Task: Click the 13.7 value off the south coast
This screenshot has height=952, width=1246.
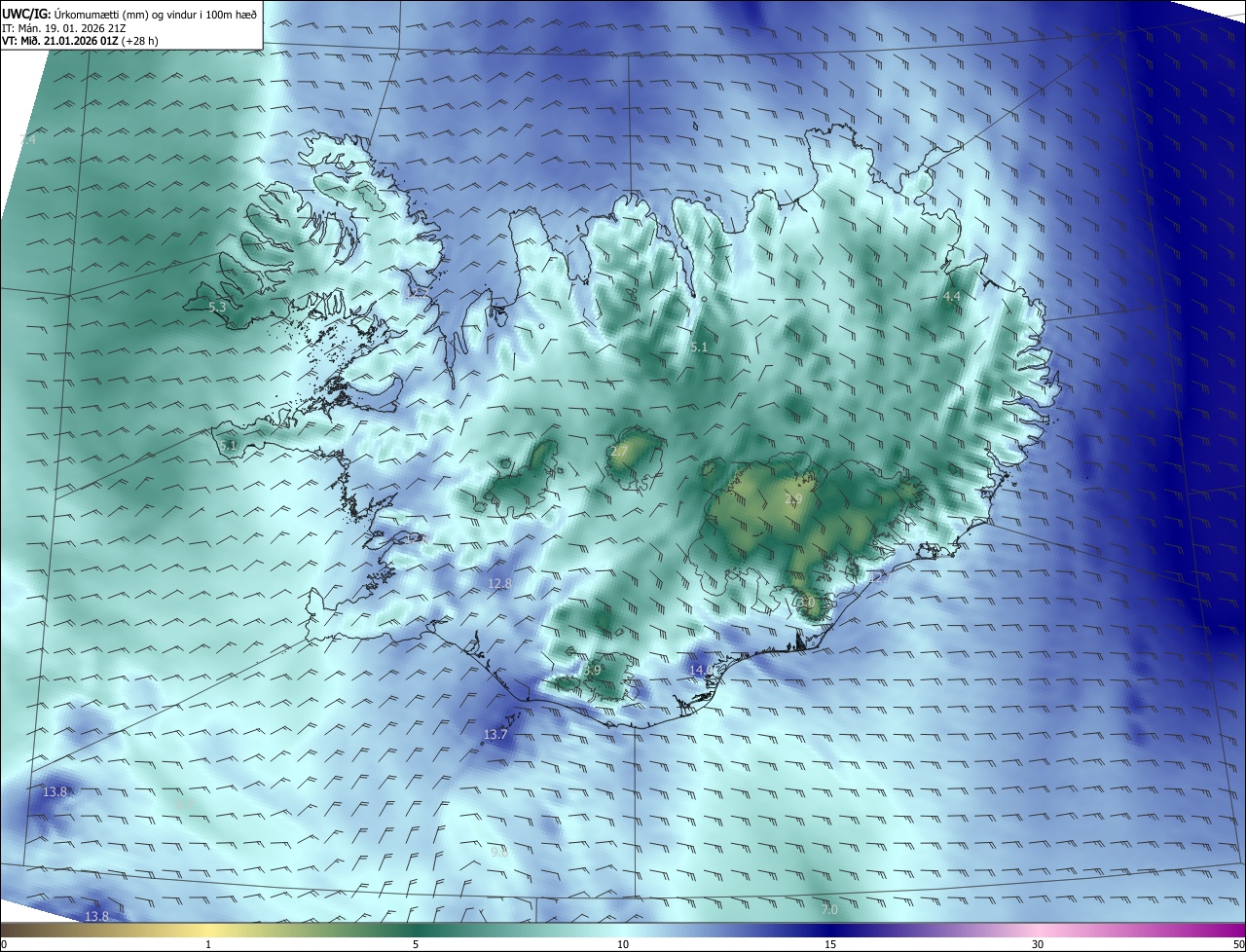Action: point(496,734)
